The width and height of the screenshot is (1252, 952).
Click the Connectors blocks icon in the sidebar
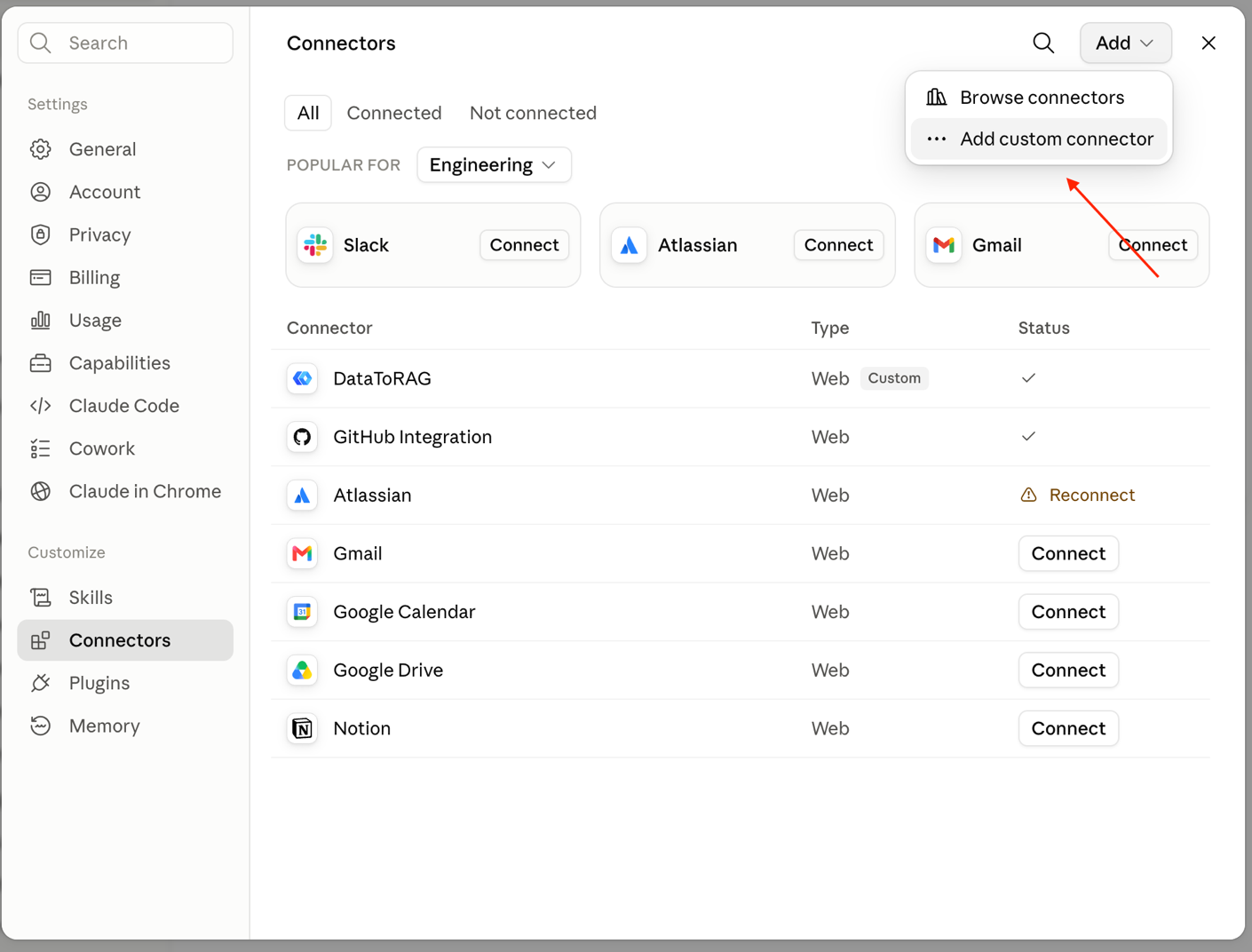tap(40, 640)
